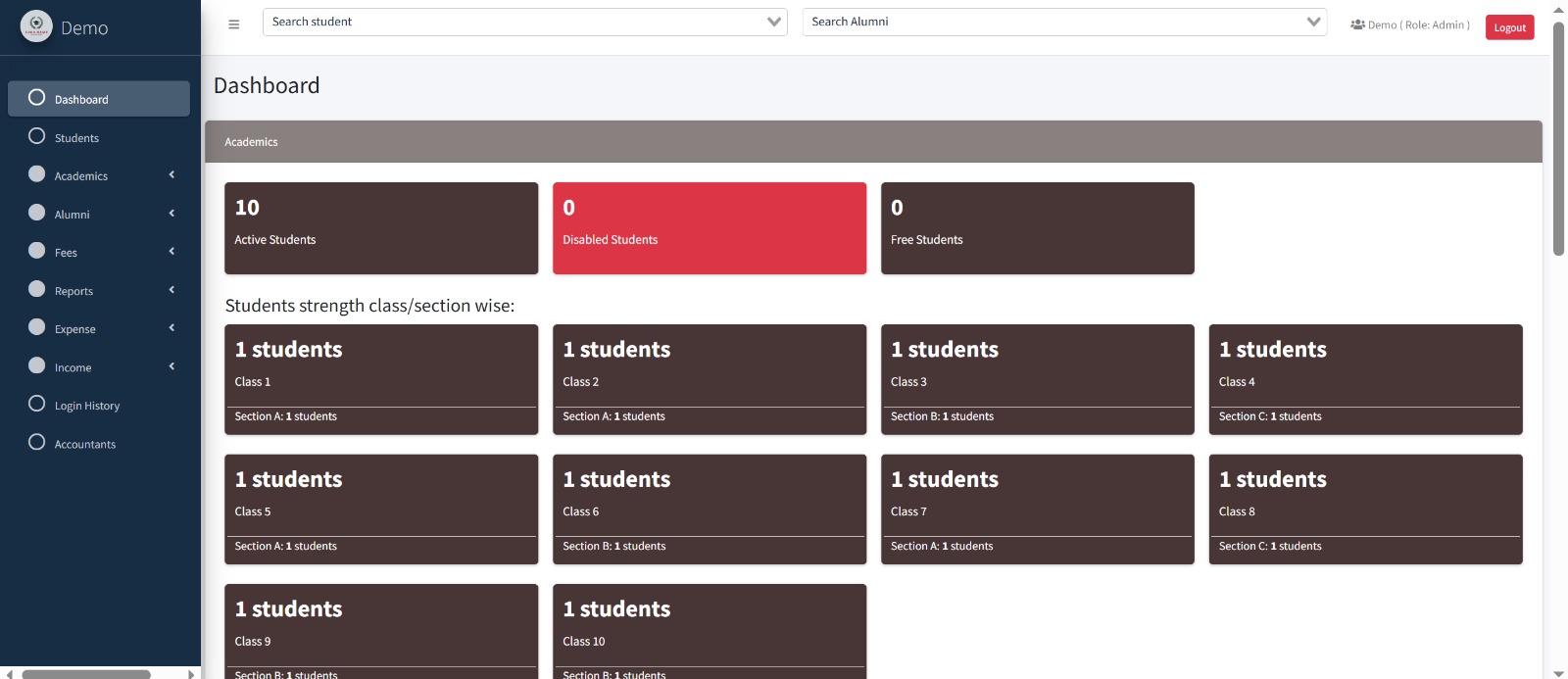Click the sidebar horizontal scrollbar thumb
Screen dimensions: 1568x679
pos(86,674)
